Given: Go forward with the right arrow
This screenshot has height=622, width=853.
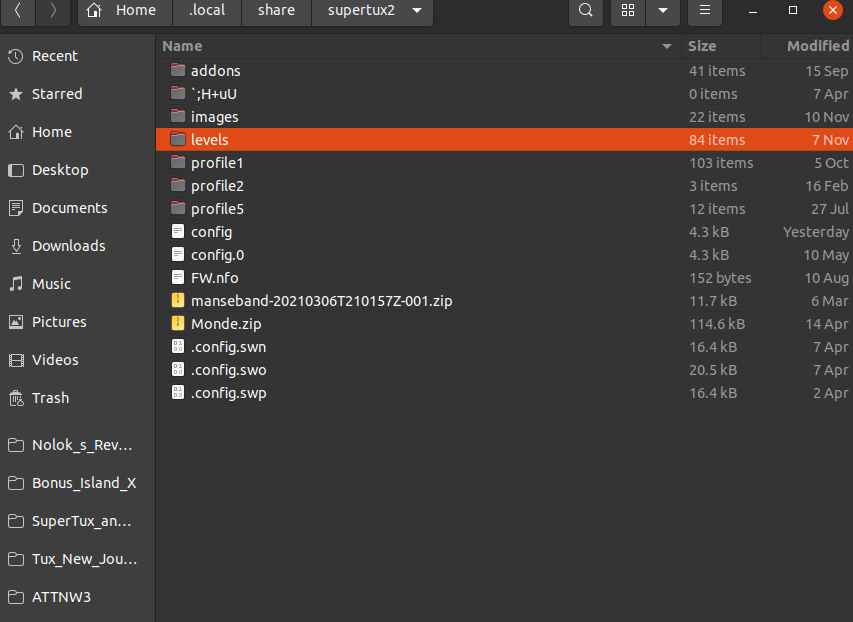Looking at the screenshot, I should 53,11.
